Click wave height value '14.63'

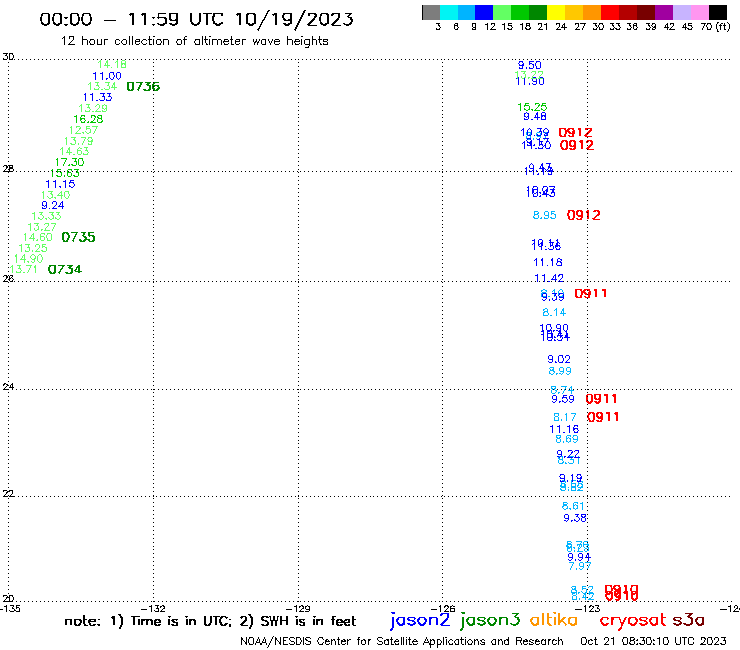(74, 151)
